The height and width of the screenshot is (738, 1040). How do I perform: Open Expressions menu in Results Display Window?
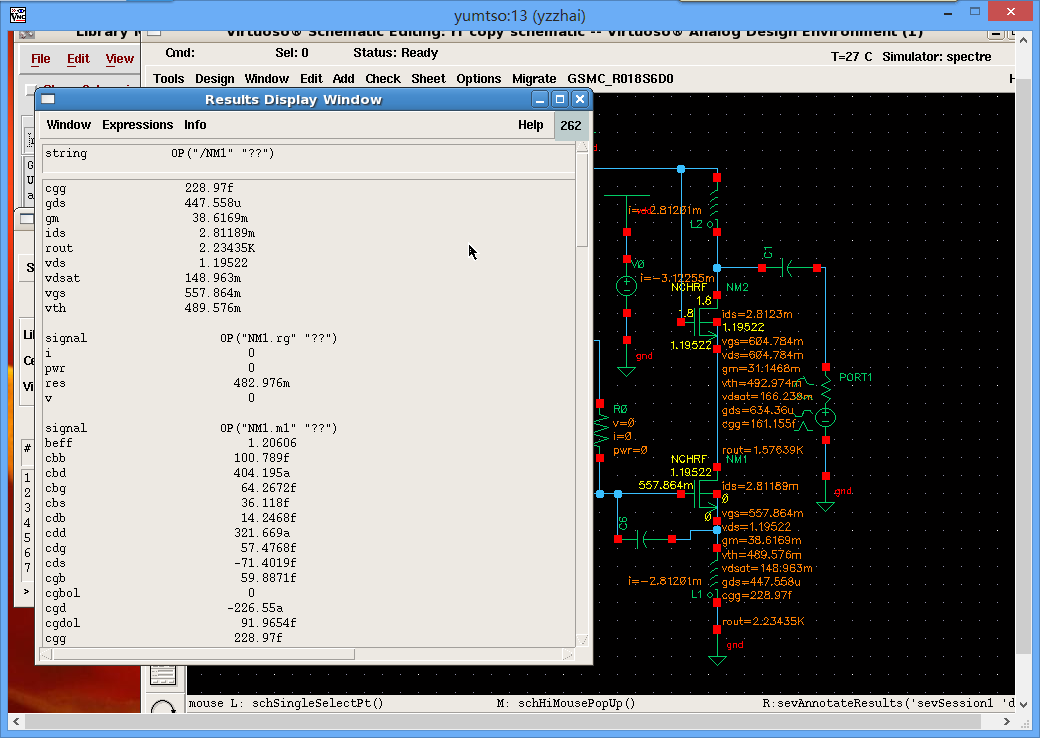coord(137,125)
